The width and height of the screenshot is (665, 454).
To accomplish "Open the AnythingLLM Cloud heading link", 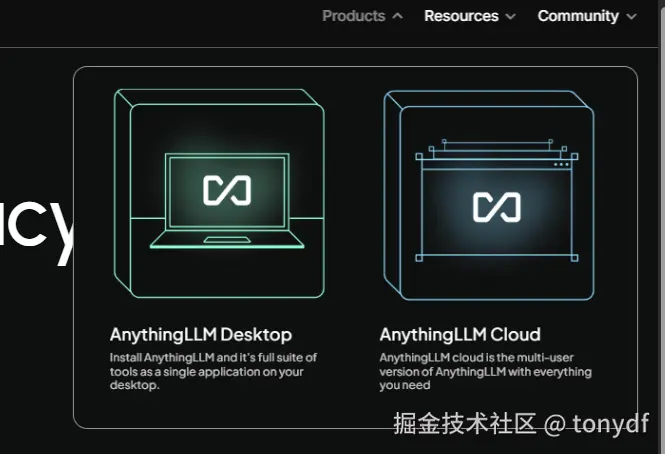I will point(460,335).
